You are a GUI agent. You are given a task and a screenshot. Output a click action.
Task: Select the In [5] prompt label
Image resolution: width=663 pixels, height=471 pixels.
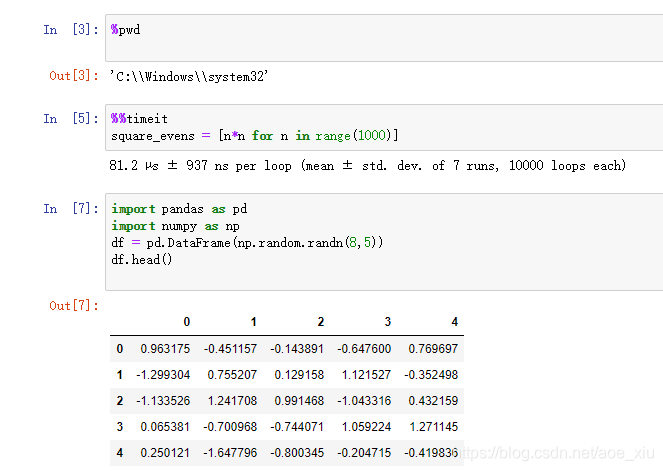point(71,118)
